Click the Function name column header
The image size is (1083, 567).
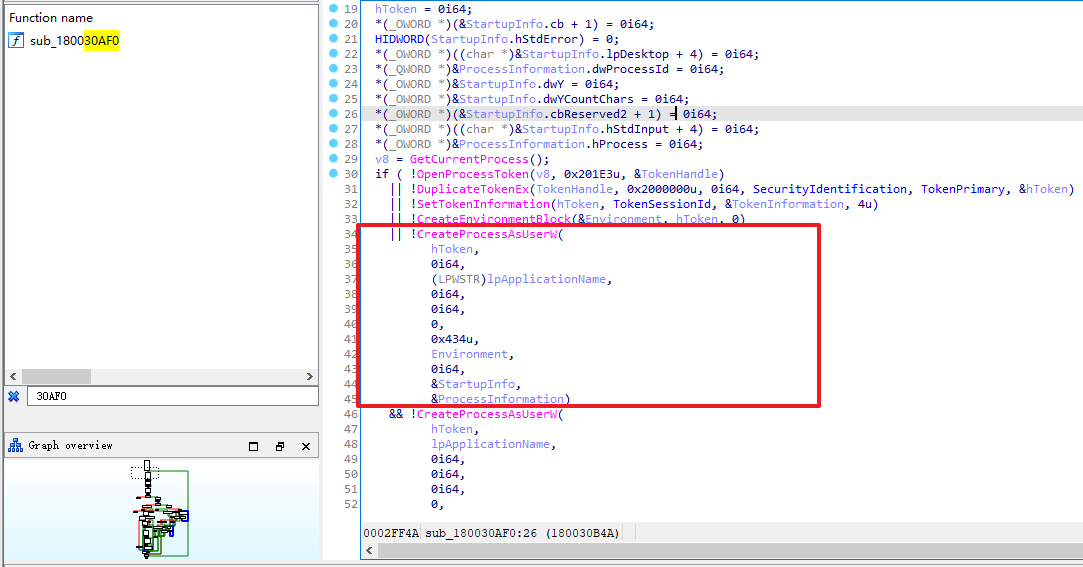pos(50,18)
